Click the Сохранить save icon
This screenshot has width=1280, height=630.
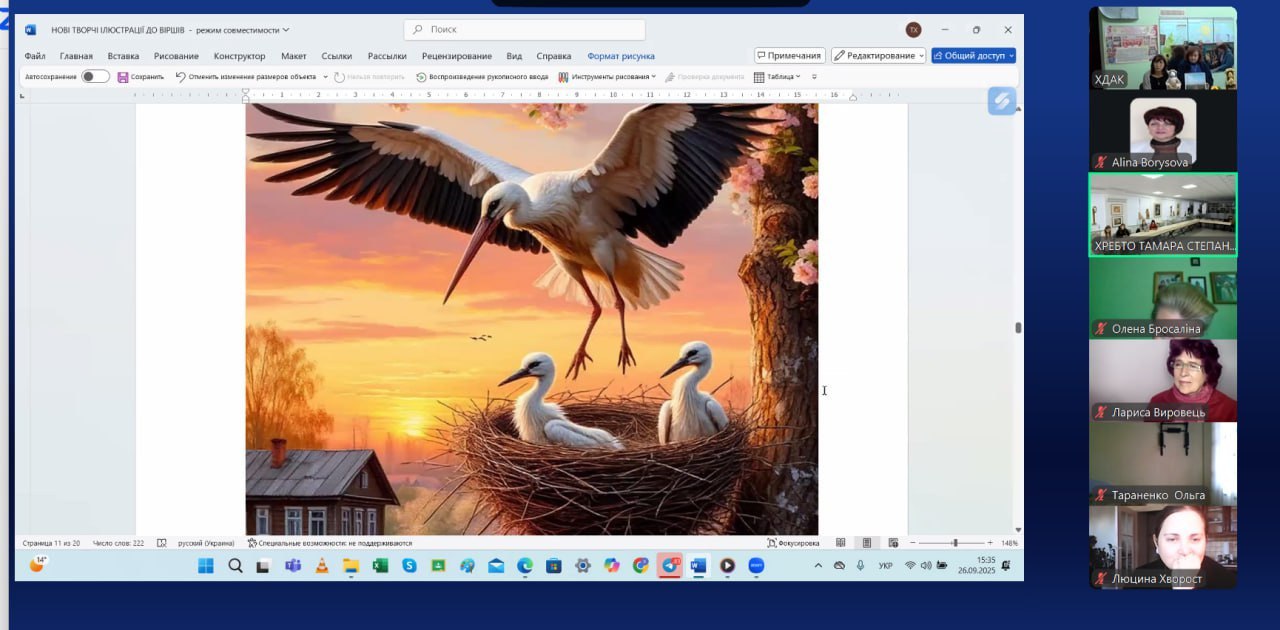coord(123,77)
